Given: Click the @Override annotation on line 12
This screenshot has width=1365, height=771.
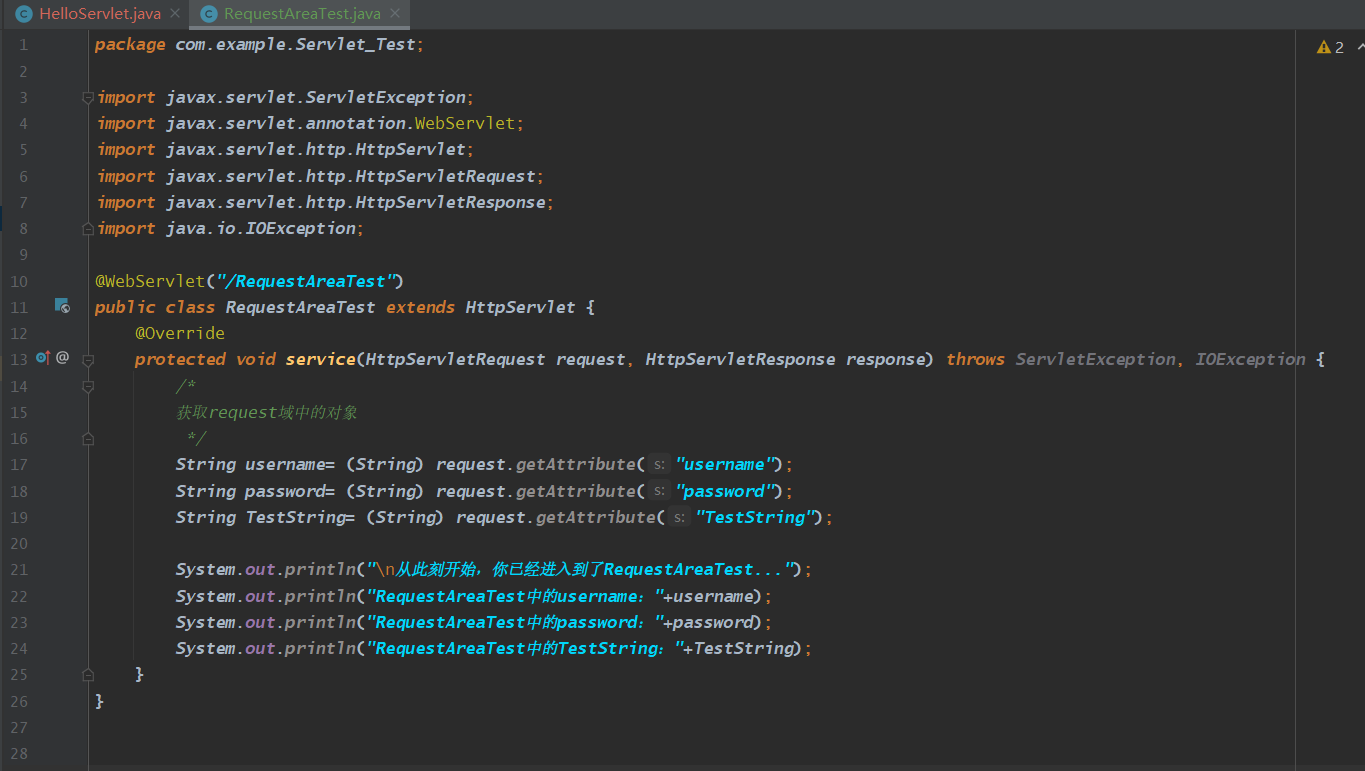Looking at the screenshot, I should pyautogui.click(x=180, y=333).
